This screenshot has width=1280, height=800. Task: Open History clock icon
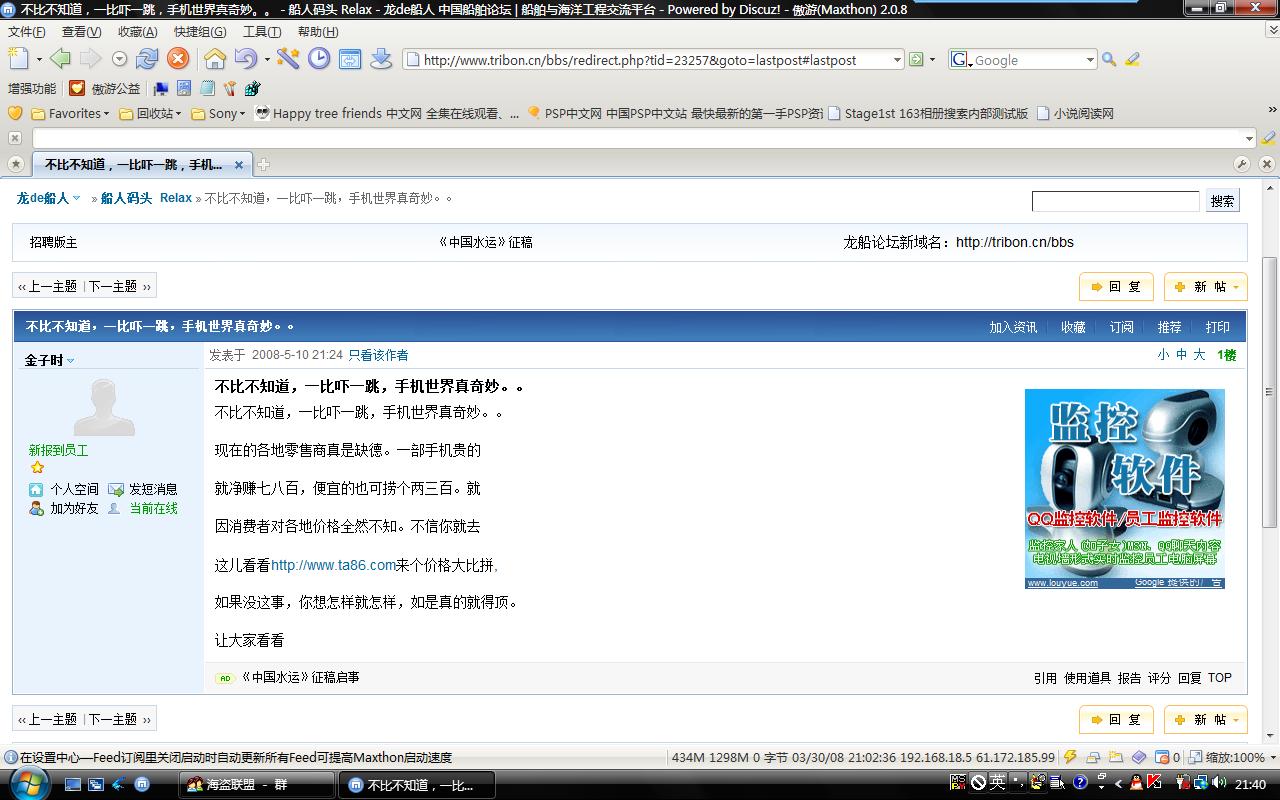tap(319, 59)
